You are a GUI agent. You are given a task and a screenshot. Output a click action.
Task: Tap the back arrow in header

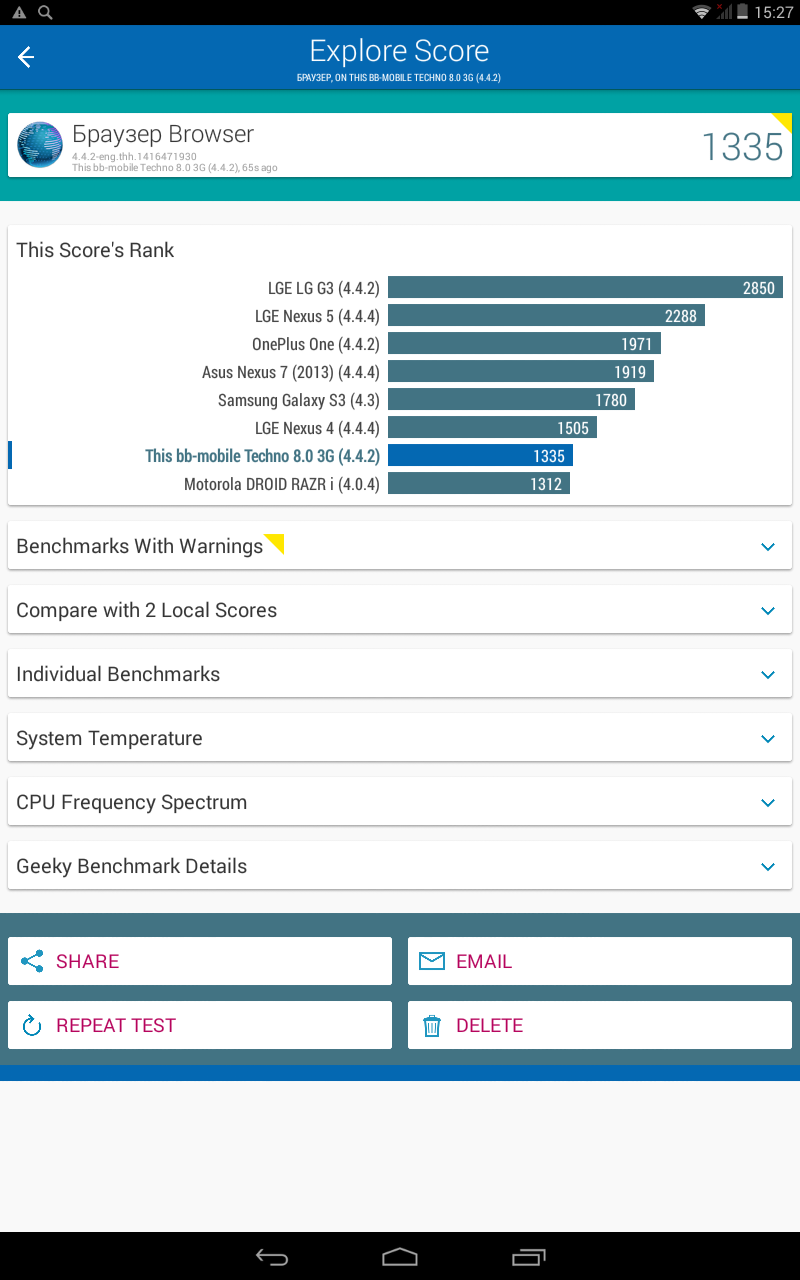coord(26,57)
